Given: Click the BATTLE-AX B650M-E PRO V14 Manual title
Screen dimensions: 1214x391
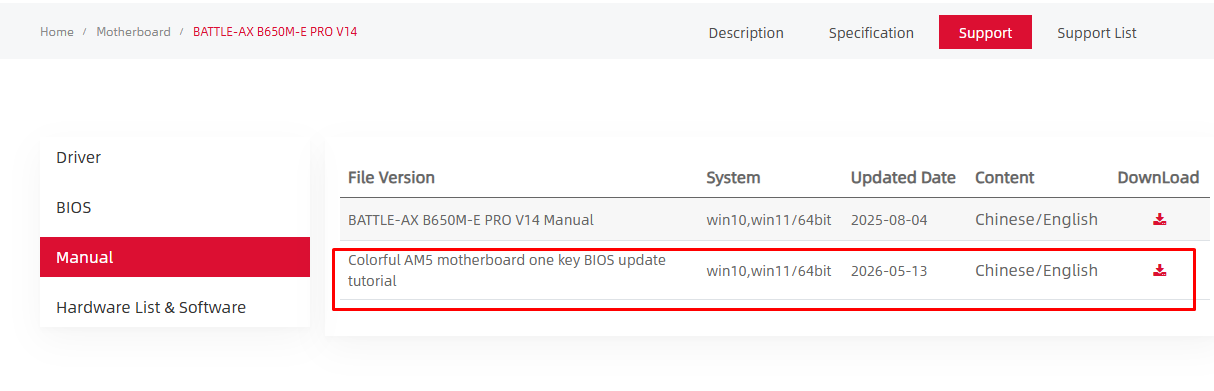Looking at the screenshot, I should [470, 220].
